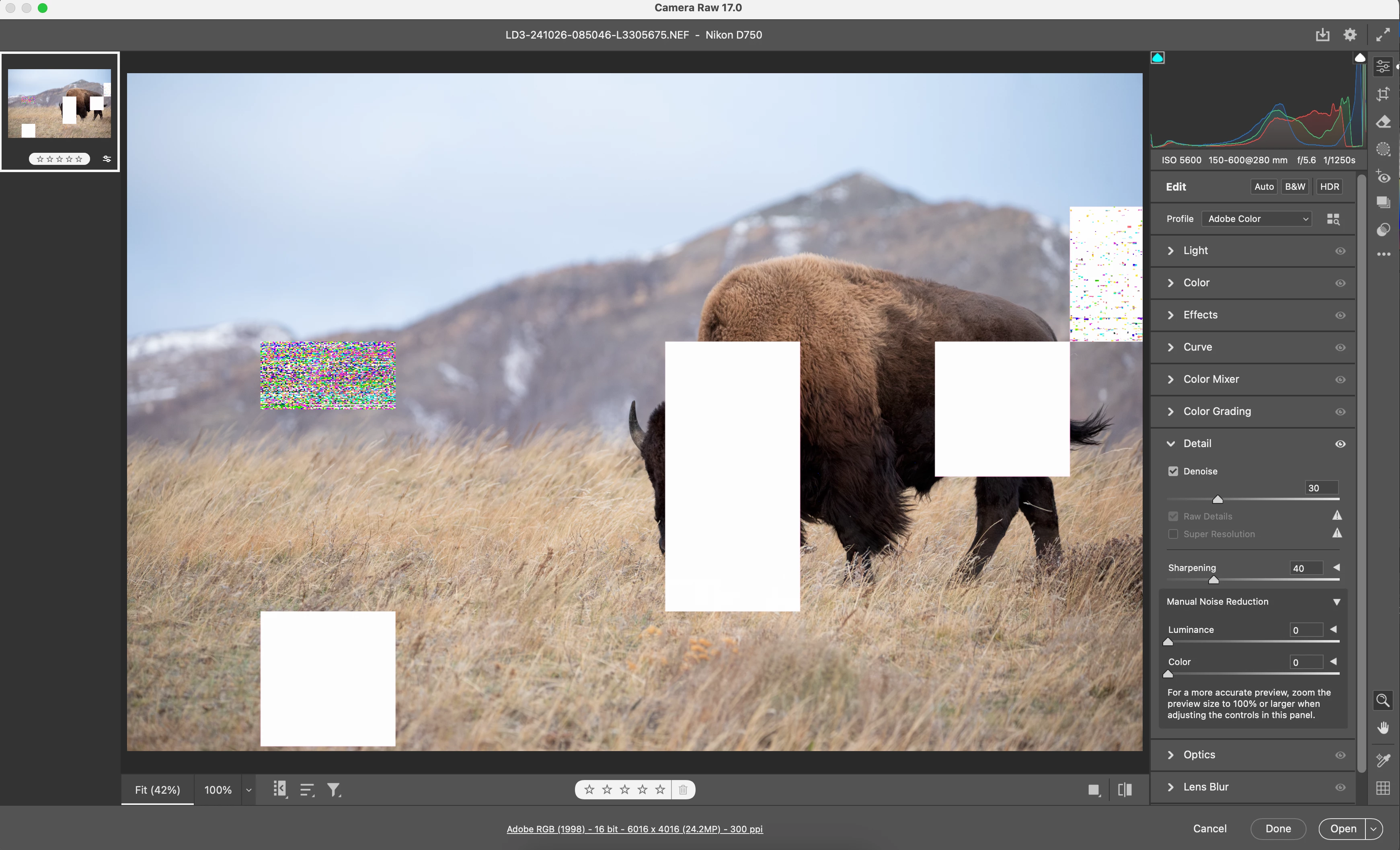Toggle the grid overlay icon
Image resolution: width=1400 pixels, height=850 pixels.
coord(1383,788)
